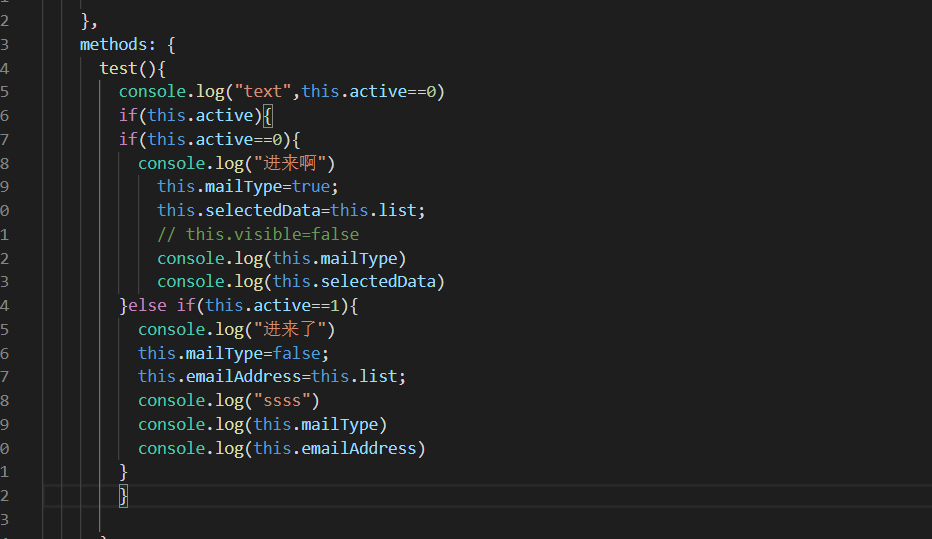Click console.log("text",this.active==0) line

pyautogui.click(x=282, y=92)
